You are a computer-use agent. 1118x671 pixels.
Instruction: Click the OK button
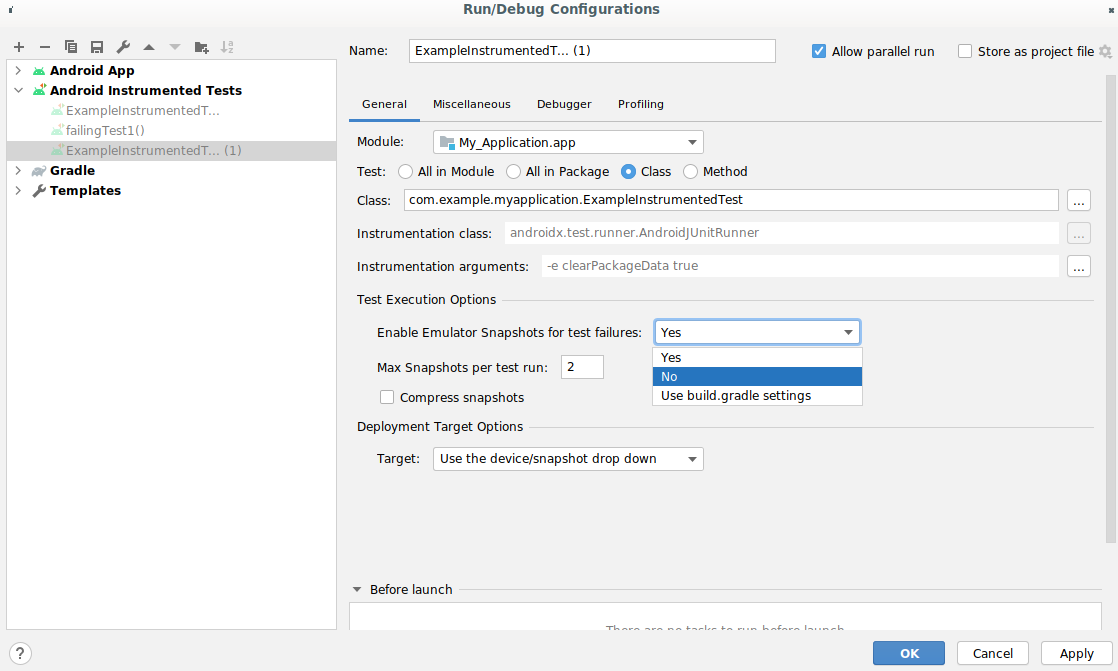click(908, 653)
